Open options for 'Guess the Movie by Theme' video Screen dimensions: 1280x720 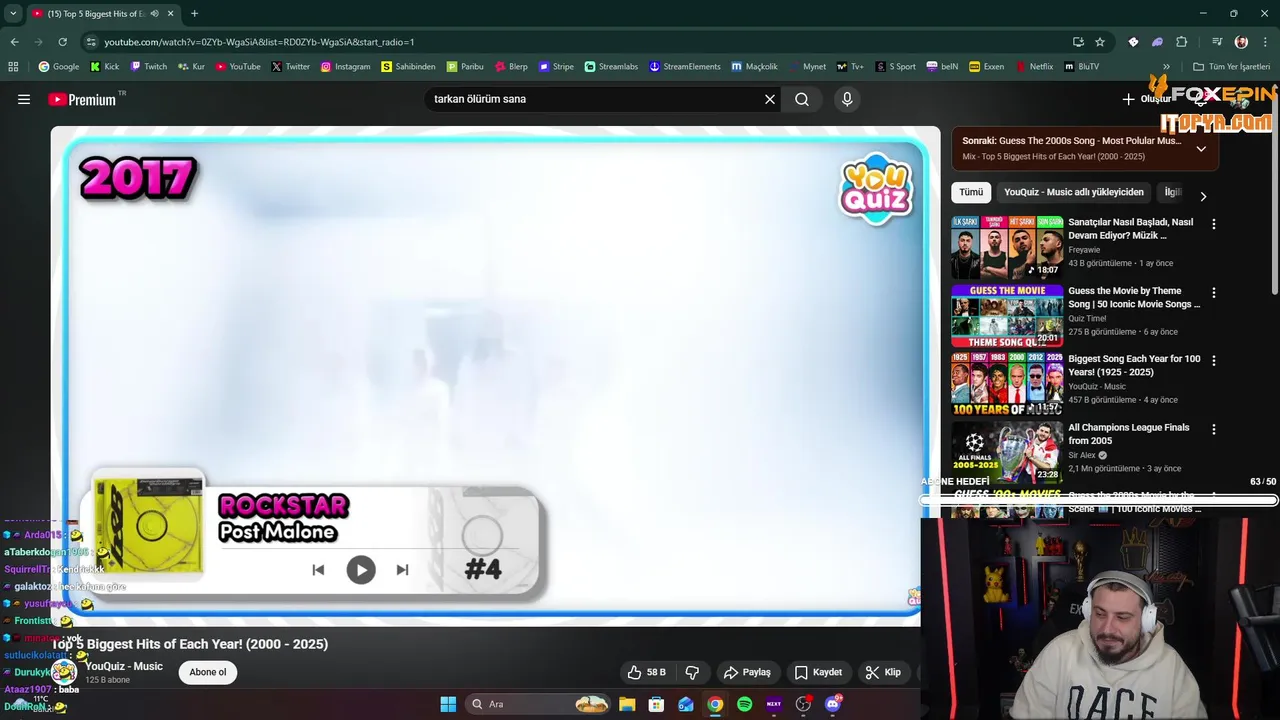(1214, 293)
